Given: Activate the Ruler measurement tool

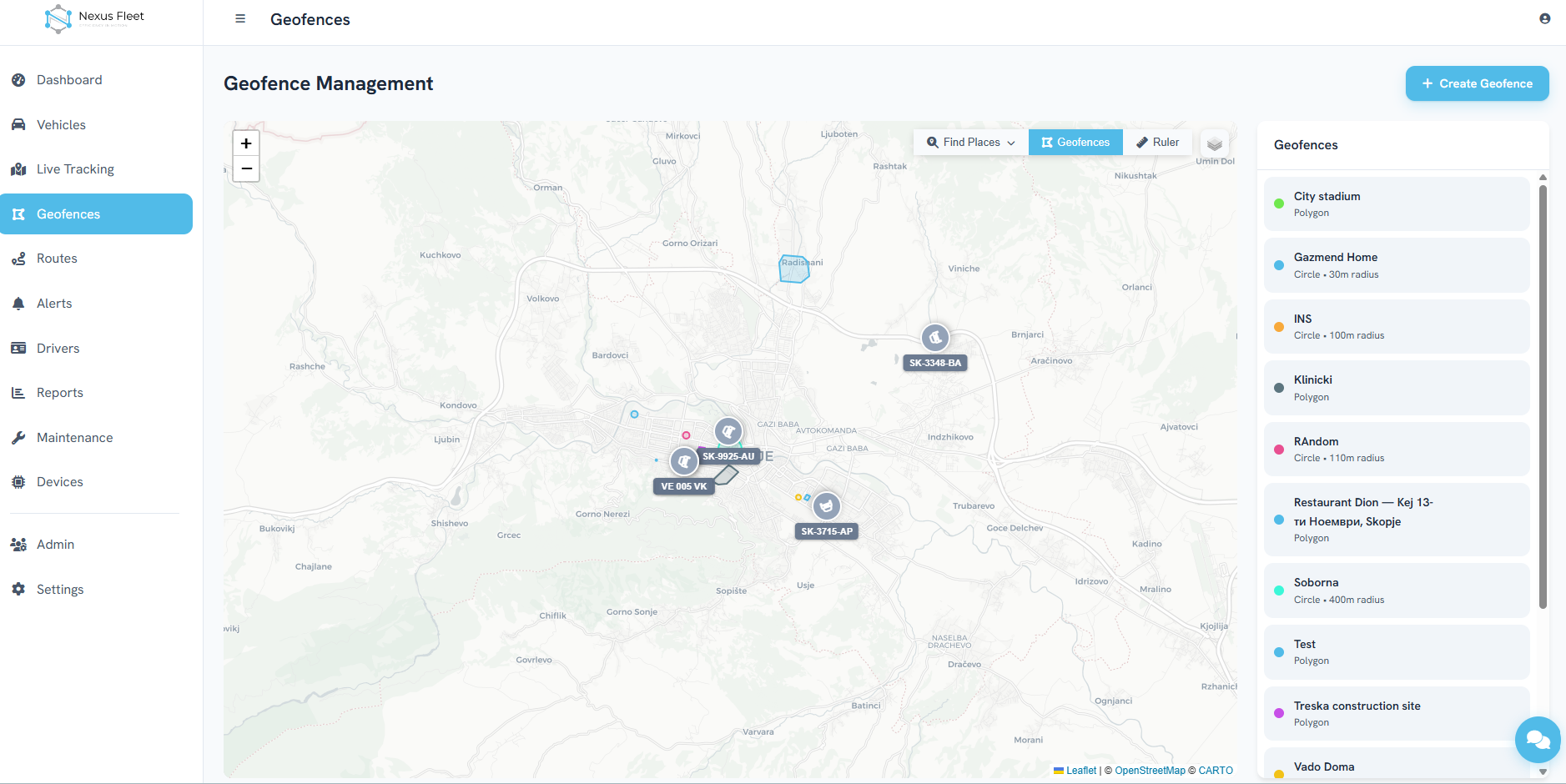Looking at the screenshot, I should click(1157, 142).
